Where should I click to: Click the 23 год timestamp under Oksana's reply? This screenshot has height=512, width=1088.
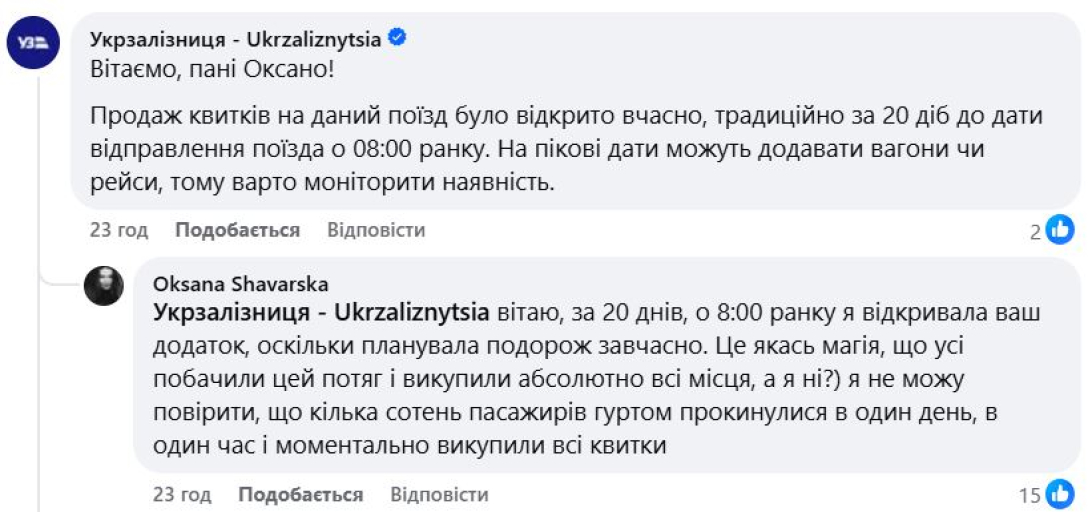(181, 495)
